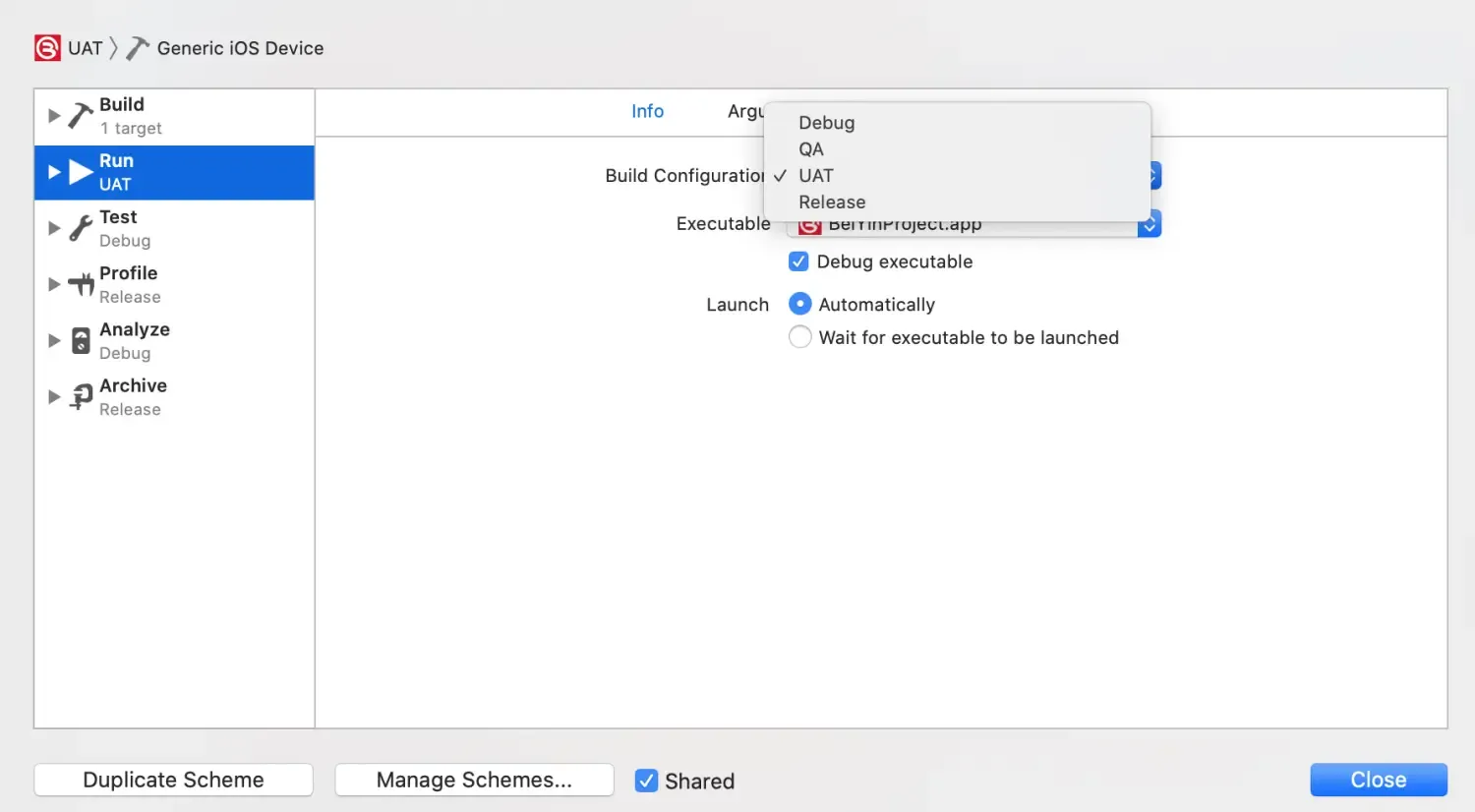This screenshot has height=812, width=1475.
Task: Click the UAT scheme icon in breadcrumb
Action: pos(45,47)
